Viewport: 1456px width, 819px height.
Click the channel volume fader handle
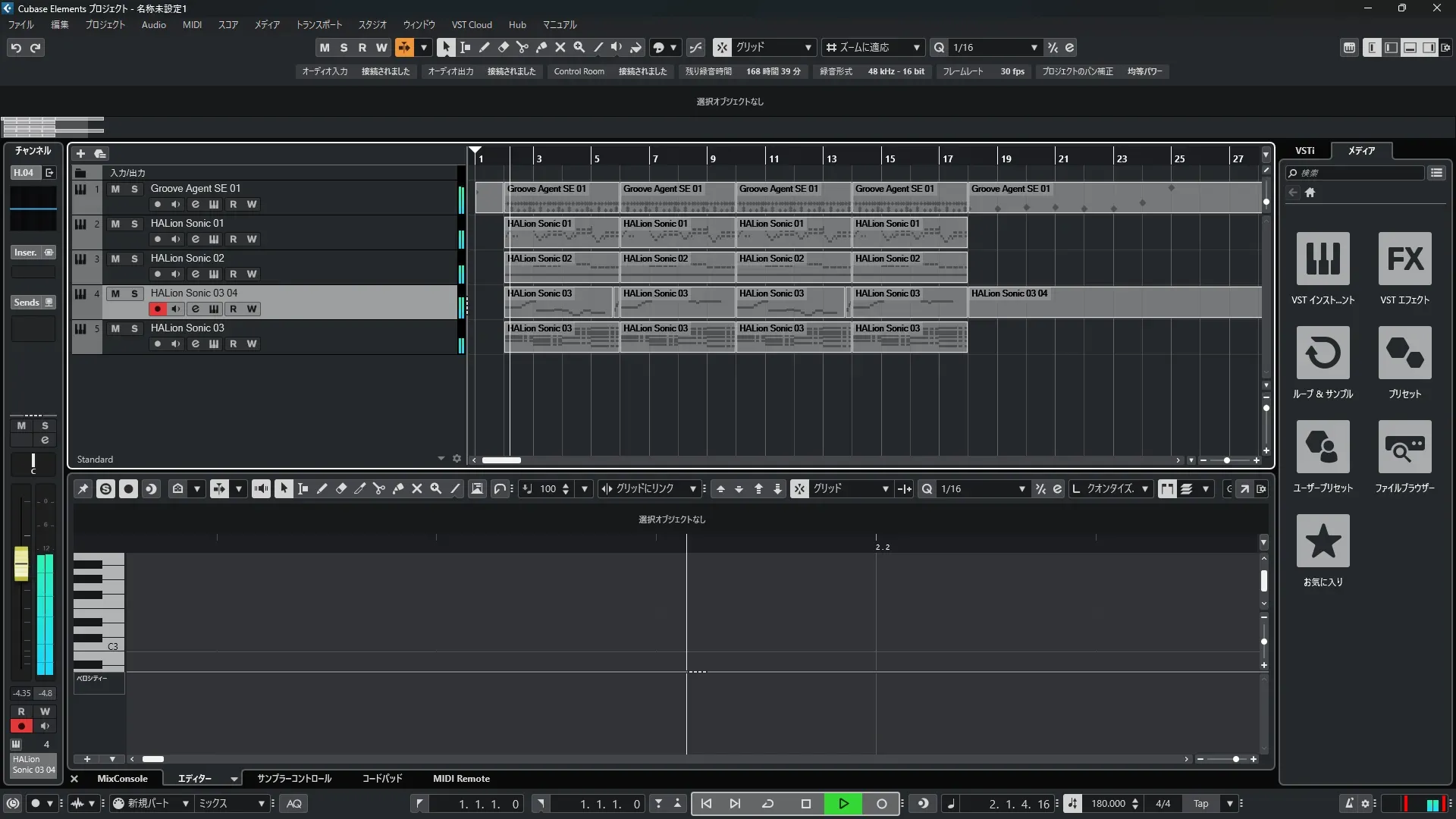(x=21, y=564)
